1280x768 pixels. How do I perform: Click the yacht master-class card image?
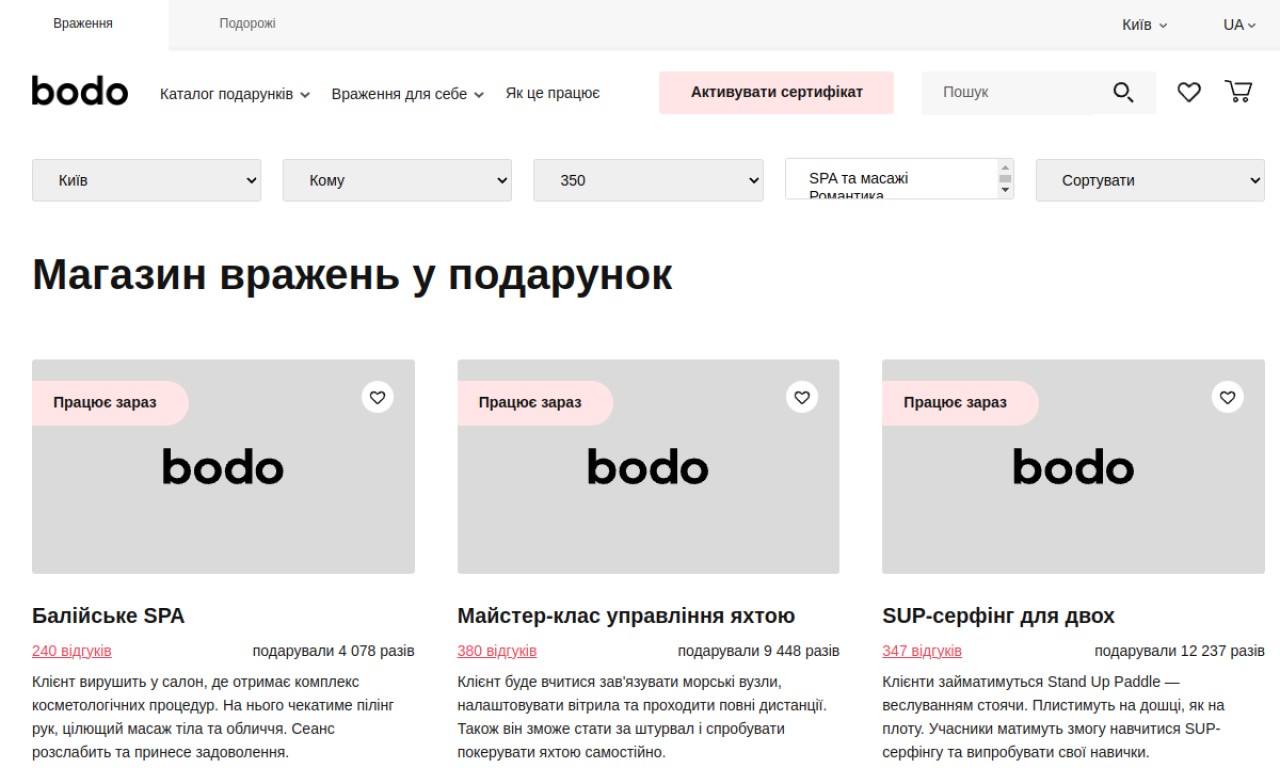click(648, 467)
